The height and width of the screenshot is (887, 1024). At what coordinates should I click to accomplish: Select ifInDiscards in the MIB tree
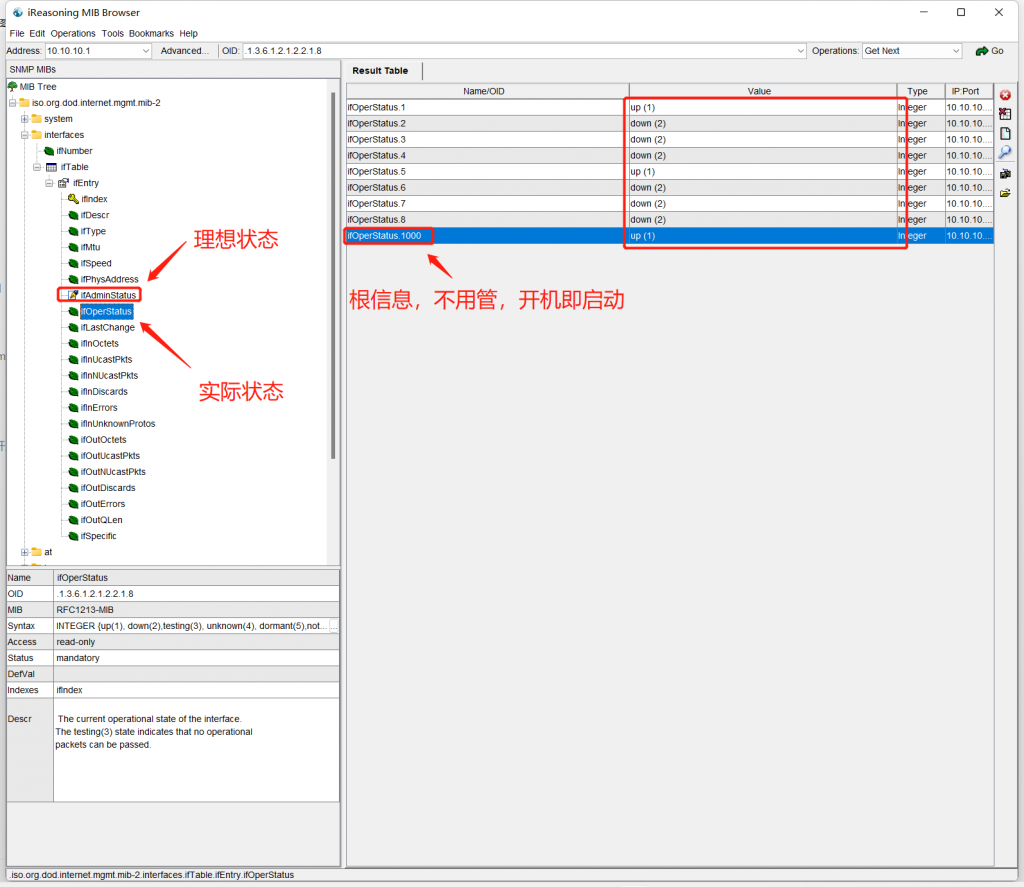tap(104, 392)
